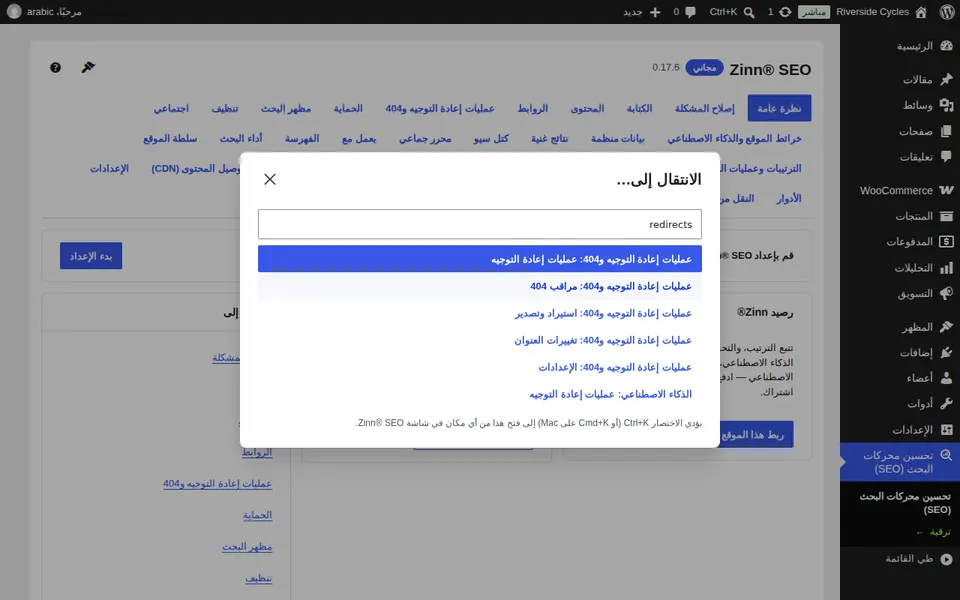The image size is (960, 600).
Task: Open the updates icon in the admin bar
Action: 785,12
